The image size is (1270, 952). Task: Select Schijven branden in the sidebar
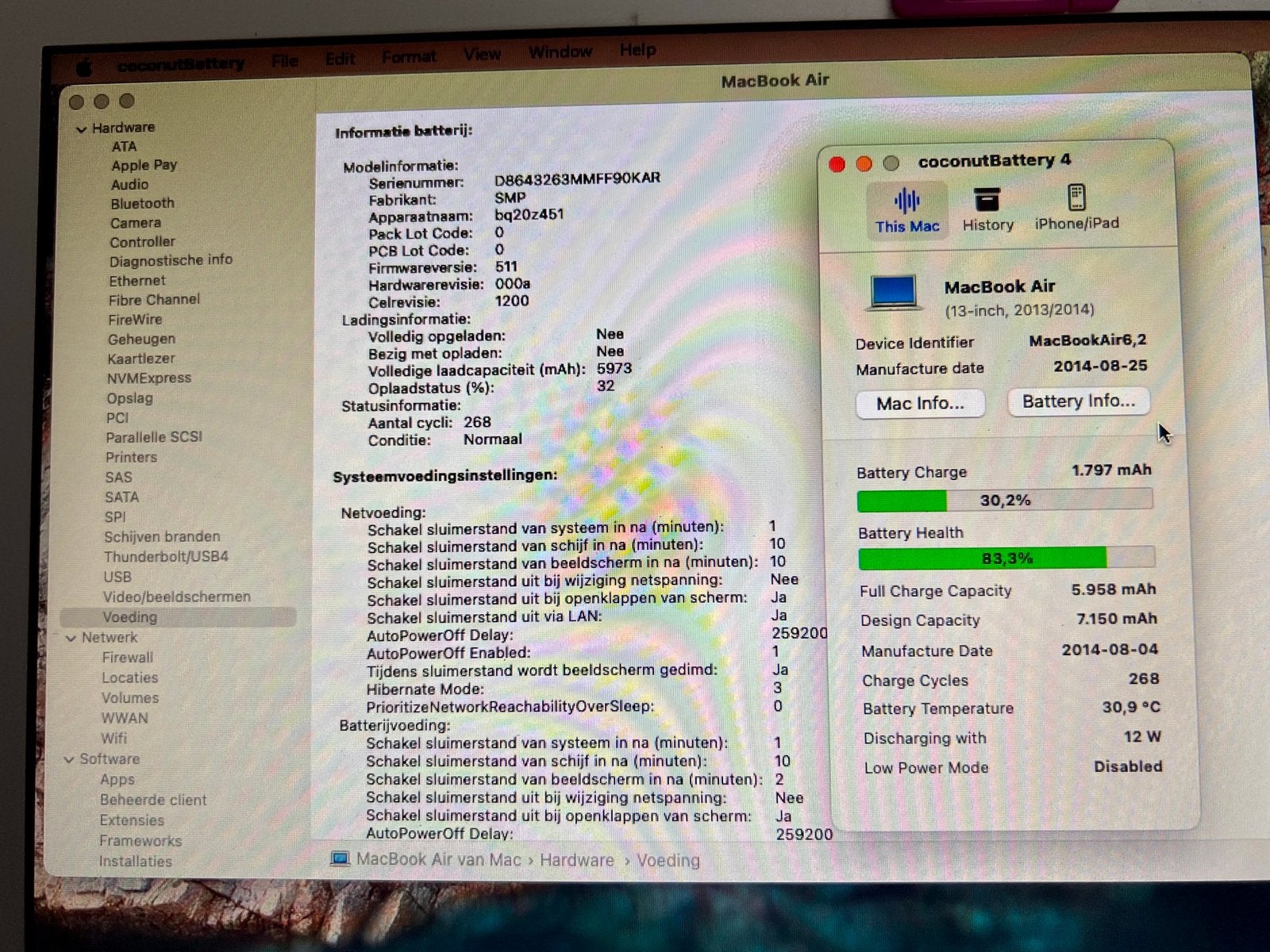(162, 537)
